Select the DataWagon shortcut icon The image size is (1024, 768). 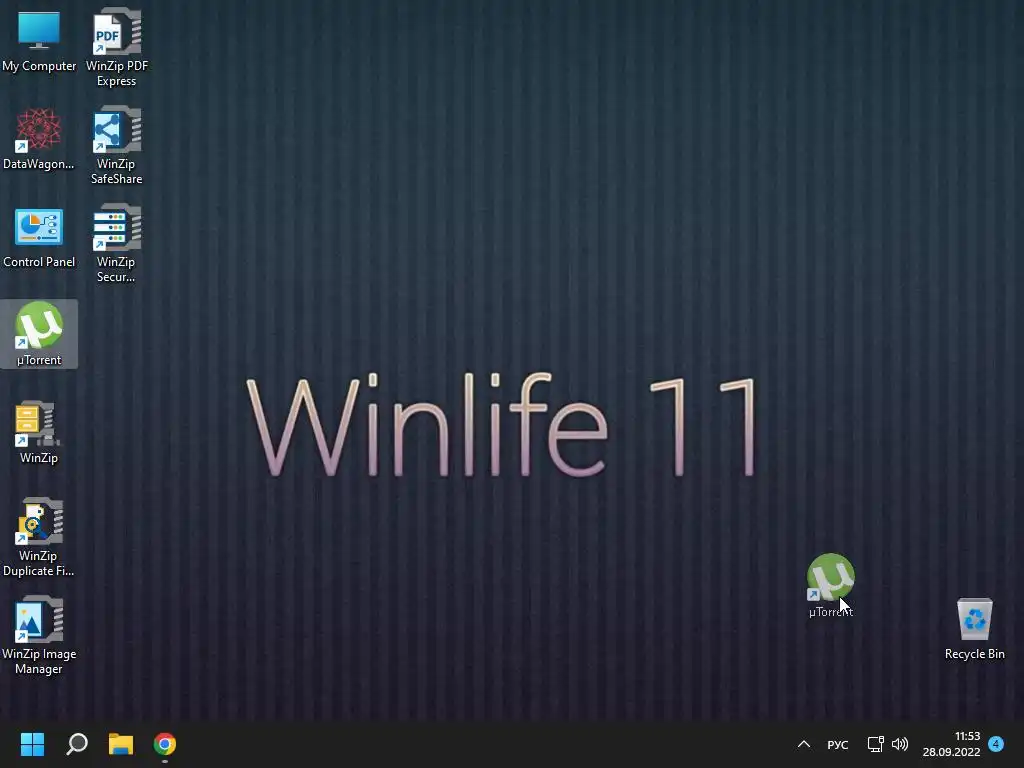(39, 138)
